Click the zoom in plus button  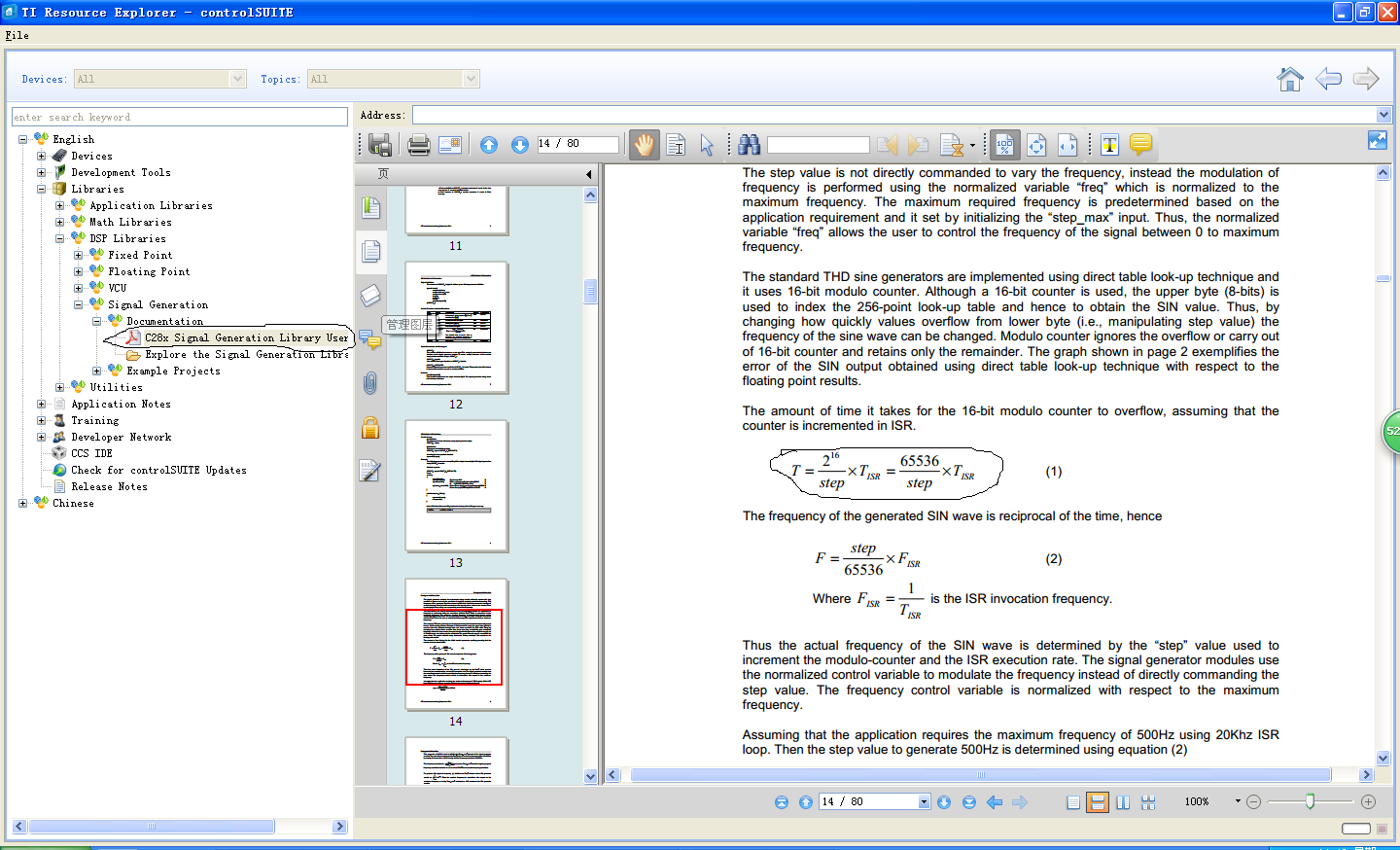1368,802
